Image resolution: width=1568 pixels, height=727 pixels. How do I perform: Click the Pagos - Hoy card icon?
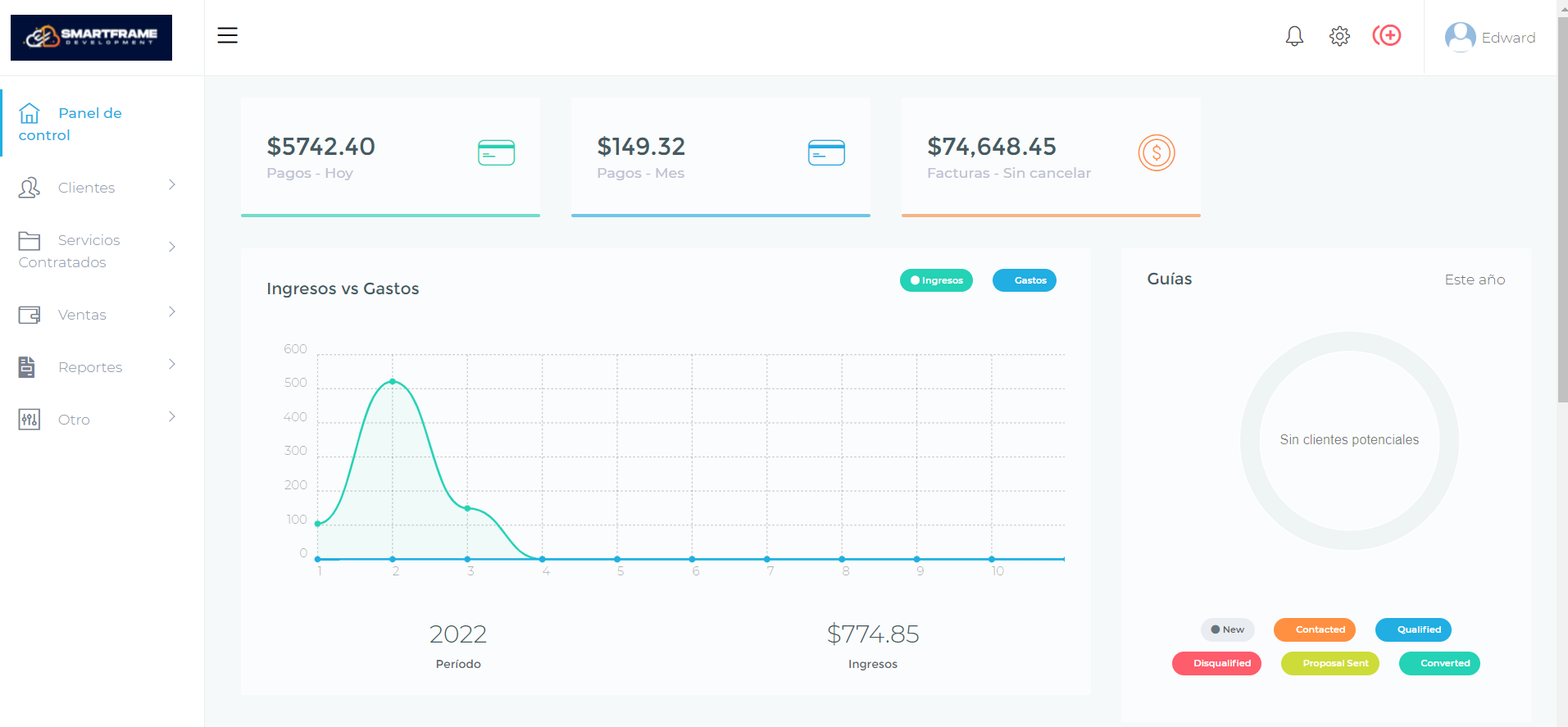(496, 152)
